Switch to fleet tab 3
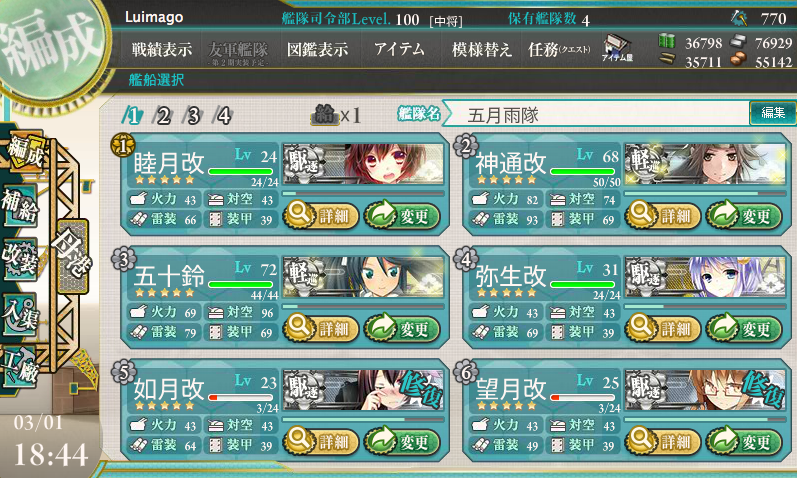The image size is (797, 478). 193,116
